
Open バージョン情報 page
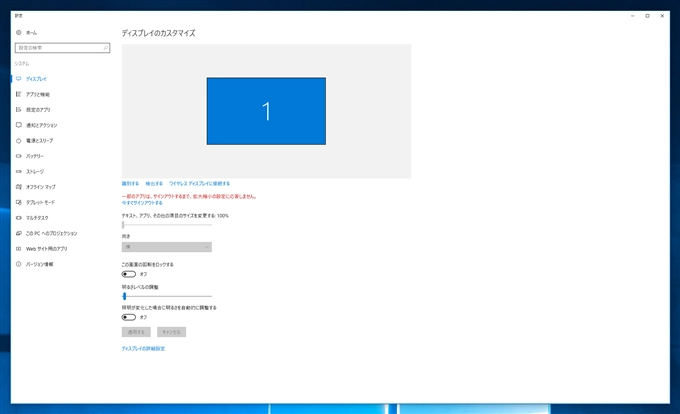point(39,264)
